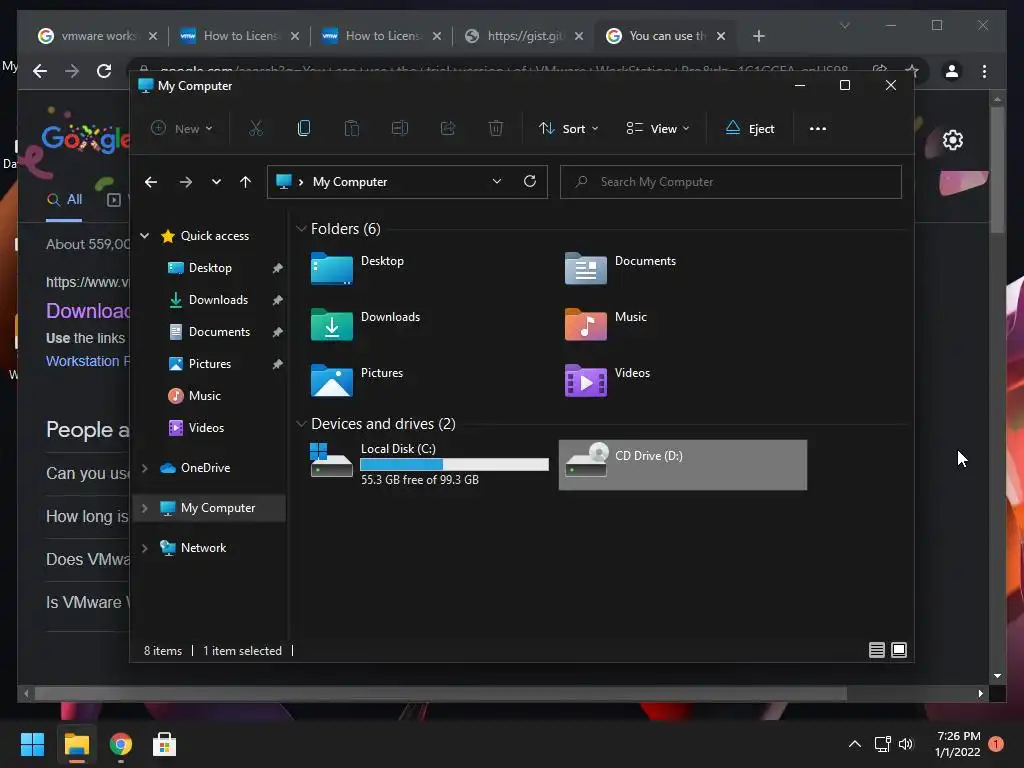The image size is (1024, 768).
Task: Open Chrome profile avatar icon
Action: 952,71
